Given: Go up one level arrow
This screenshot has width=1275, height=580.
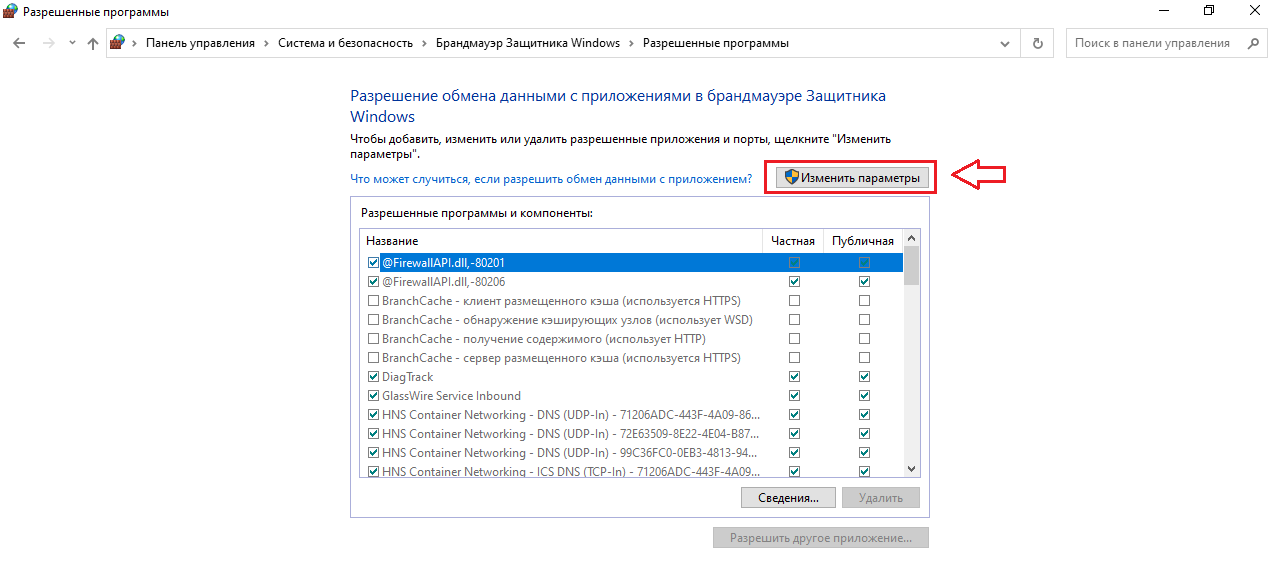Looking at the screenshot, I should (93, 43).
